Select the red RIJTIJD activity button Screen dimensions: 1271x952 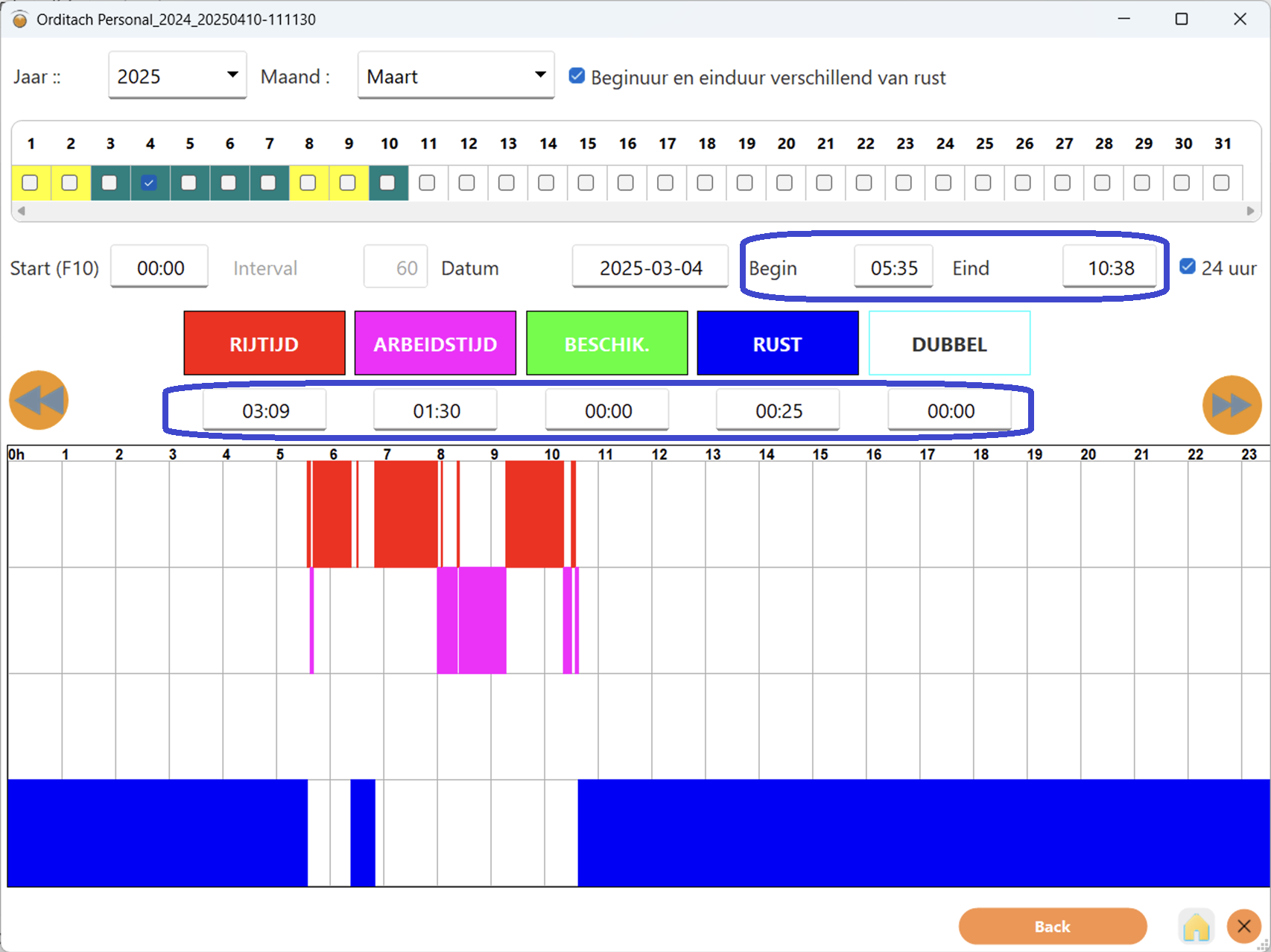[264, 343]
